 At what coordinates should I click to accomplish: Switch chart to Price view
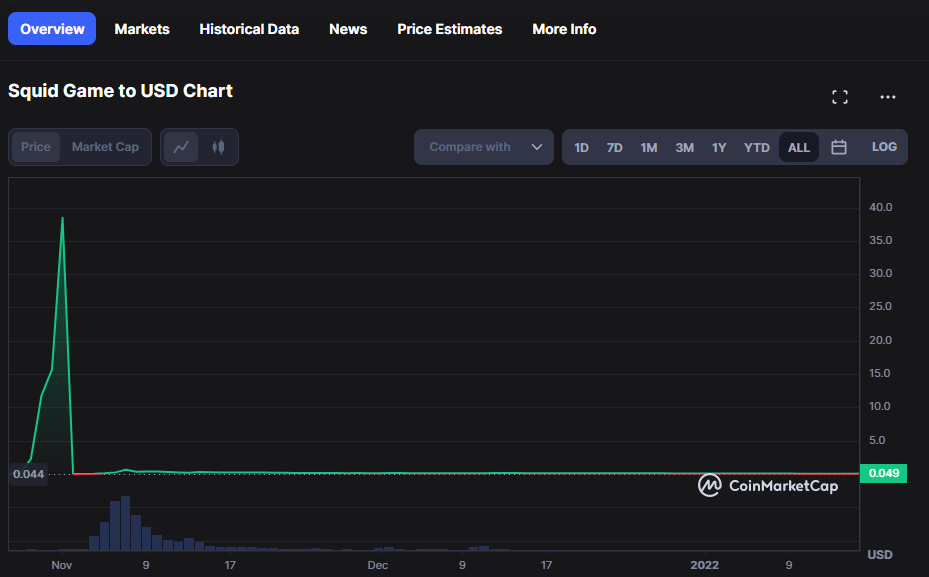36,147
